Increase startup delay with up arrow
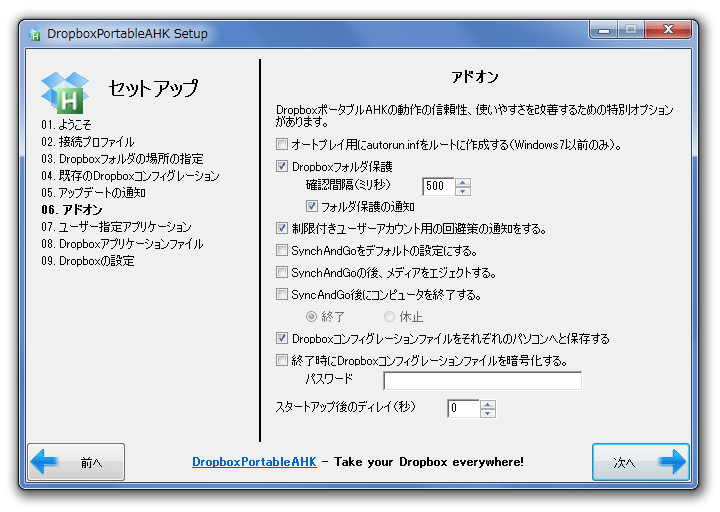 [488, 405]
